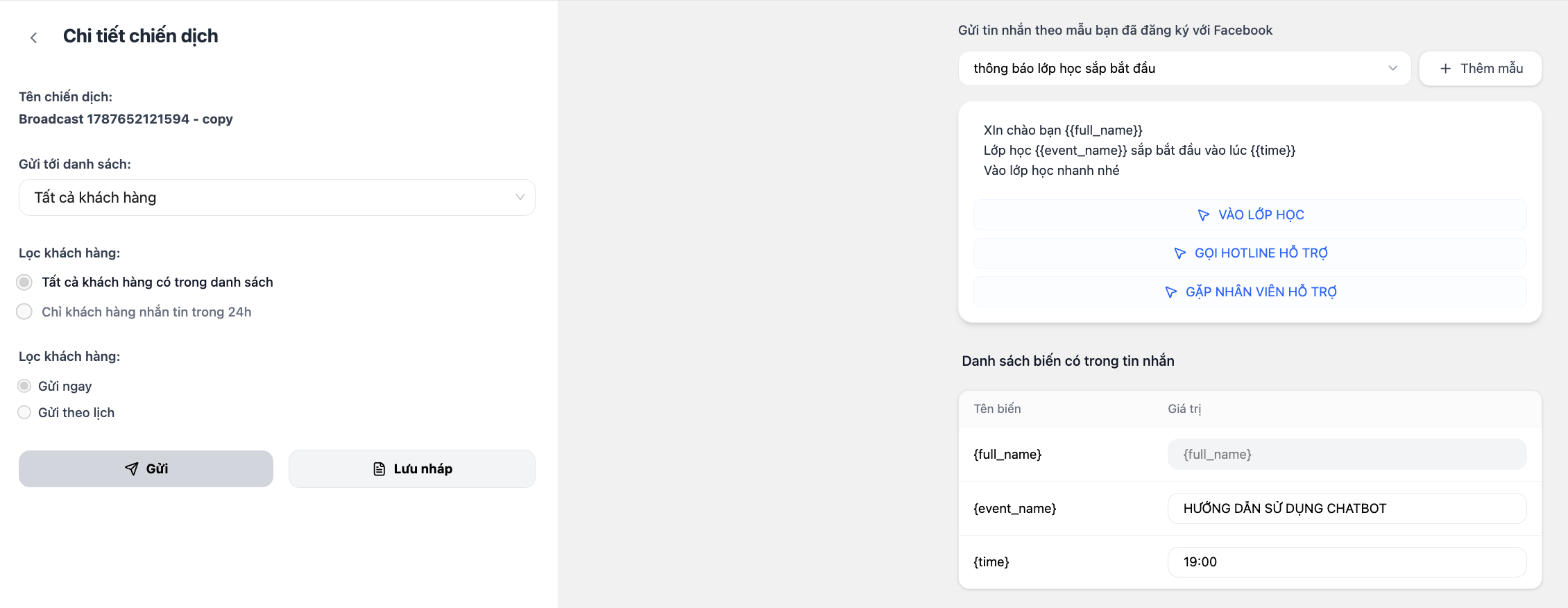Screen dimensions: 1568x608
Task: Go back using the left chevron icon
Action: click(33, 37)
